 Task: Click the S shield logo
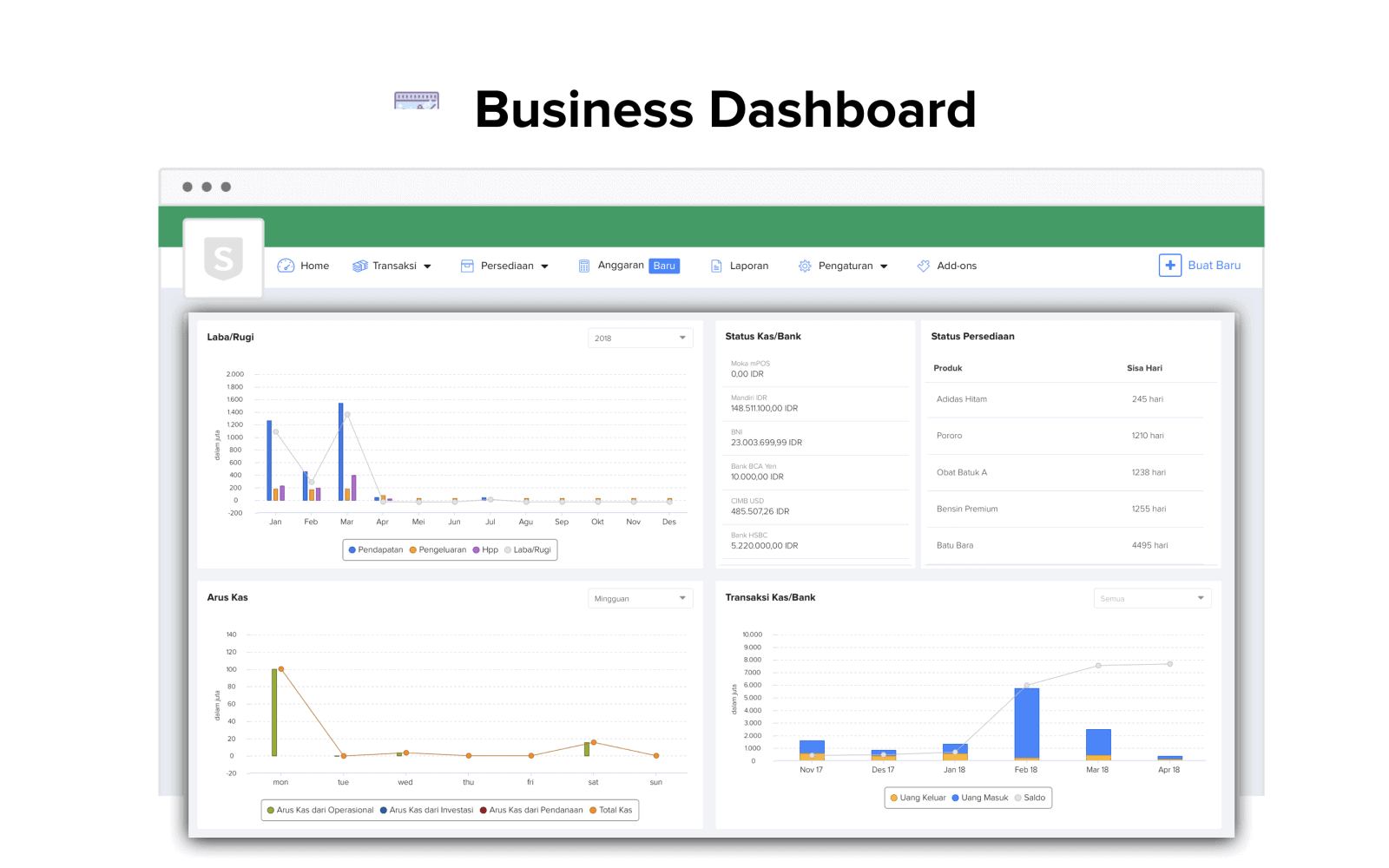(x=223, y=259)
